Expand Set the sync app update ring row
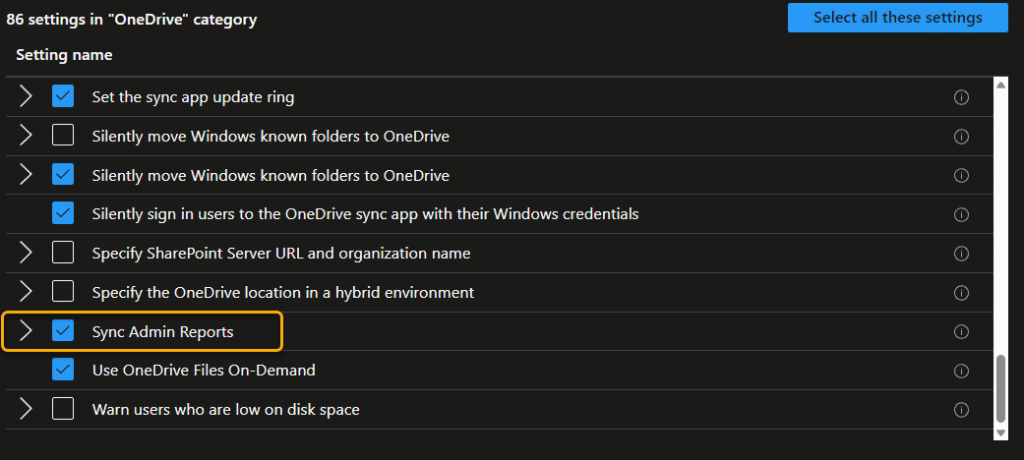This screenshot has width=1024, height=460. point(25,97)
